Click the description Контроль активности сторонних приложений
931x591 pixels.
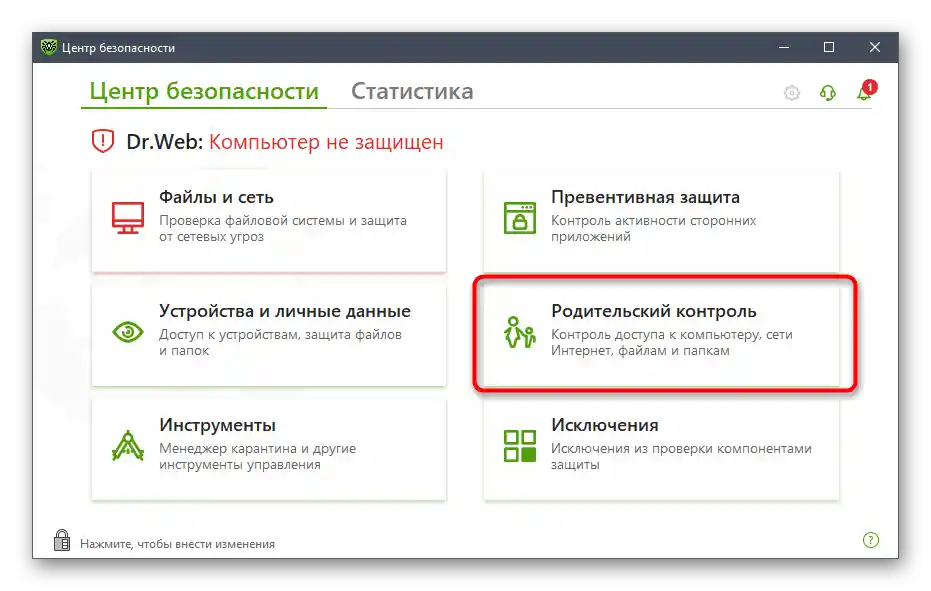click(x=654, y=228)
